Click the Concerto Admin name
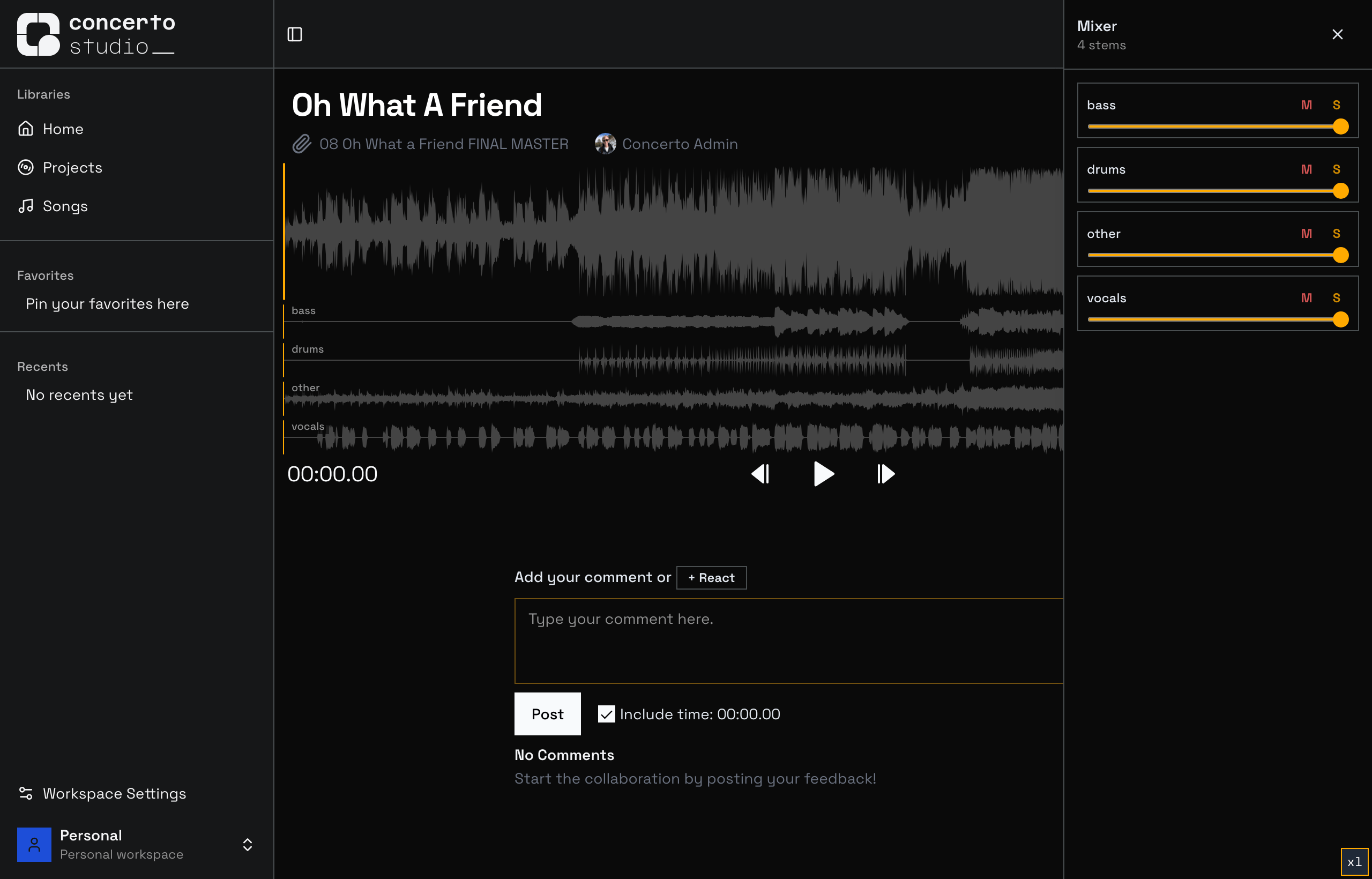 [680, 144]
